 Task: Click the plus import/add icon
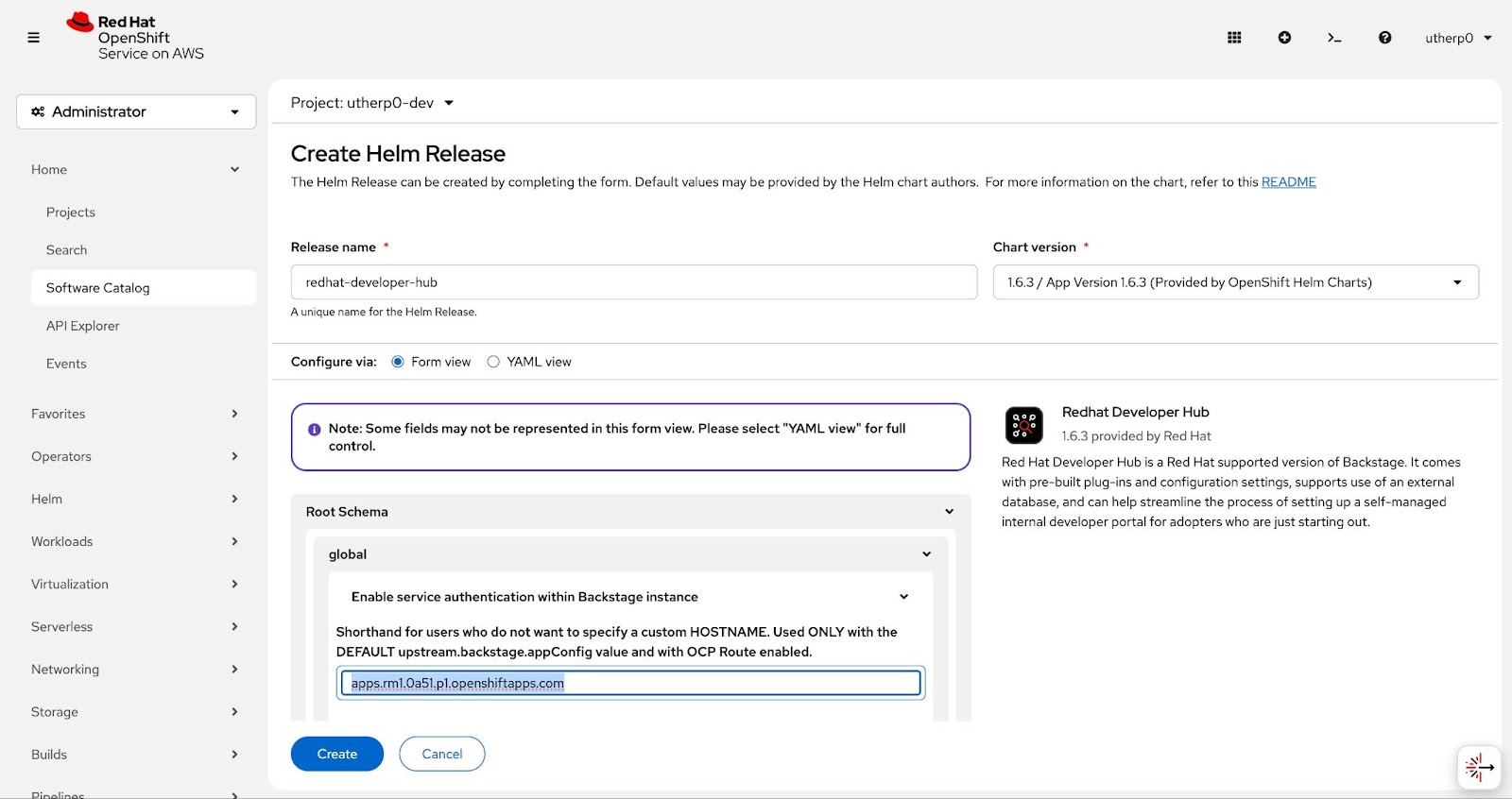pos(1284,38)
